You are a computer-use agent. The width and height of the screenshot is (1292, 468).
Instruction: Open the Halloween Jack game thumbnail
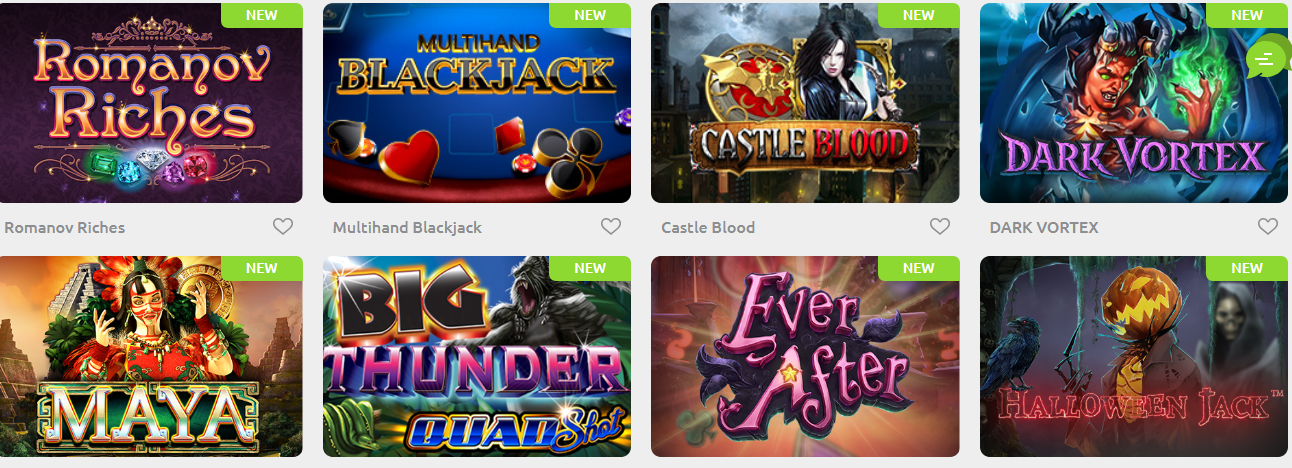click(1134, 356)
